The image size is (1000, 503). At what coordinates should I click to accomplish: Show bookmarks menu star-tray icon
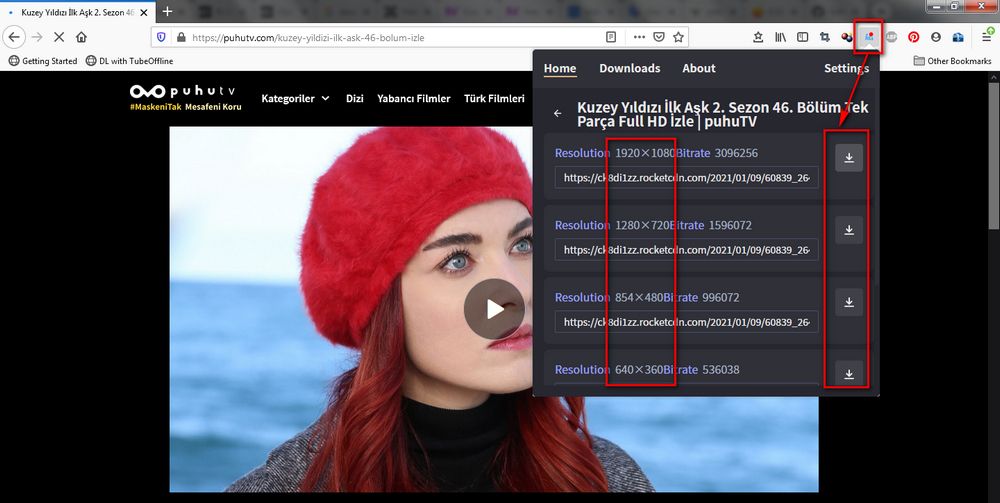point(758,37)
